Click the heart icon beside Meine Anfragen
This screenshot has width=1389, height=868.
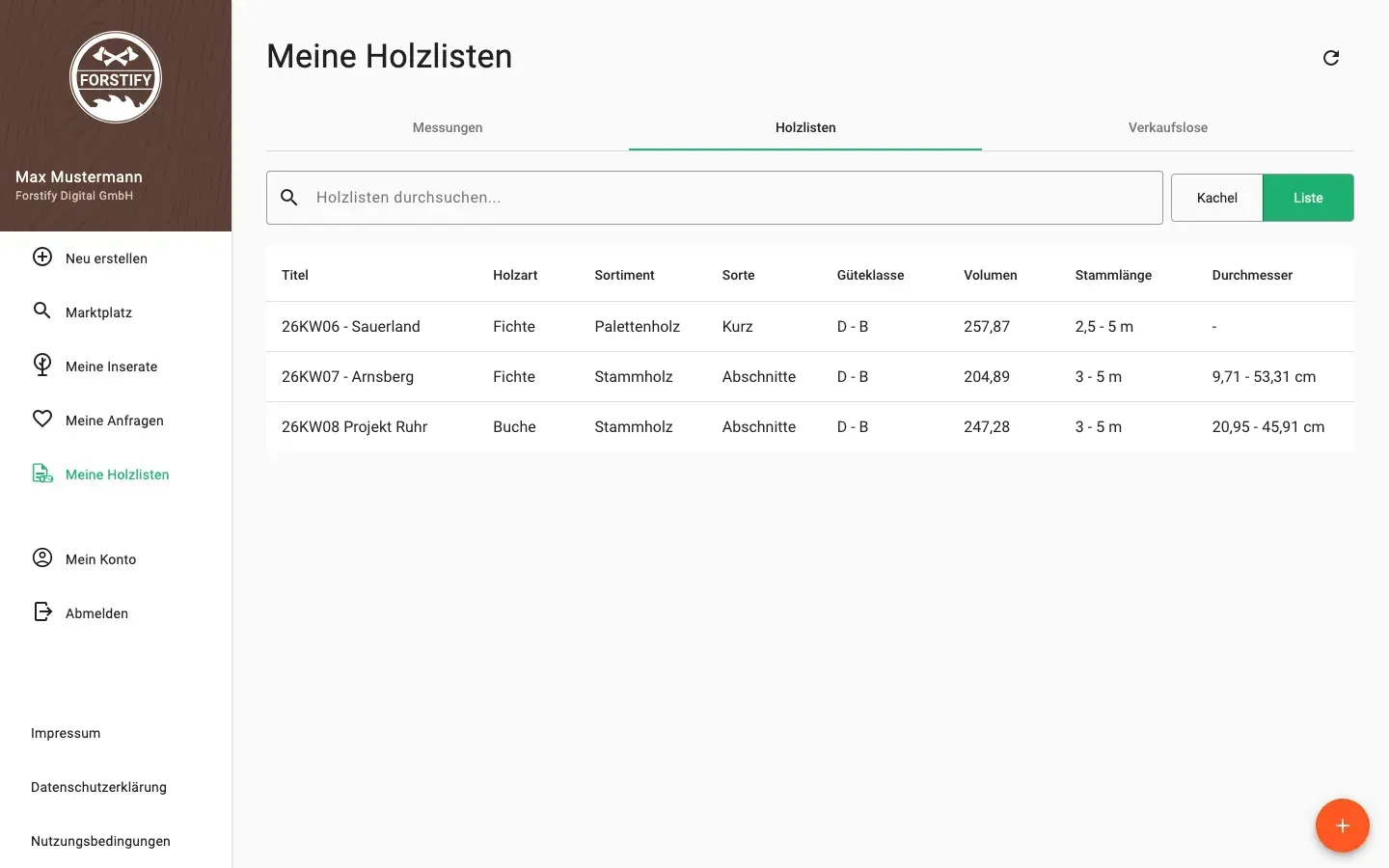click(x=42, y=419)
